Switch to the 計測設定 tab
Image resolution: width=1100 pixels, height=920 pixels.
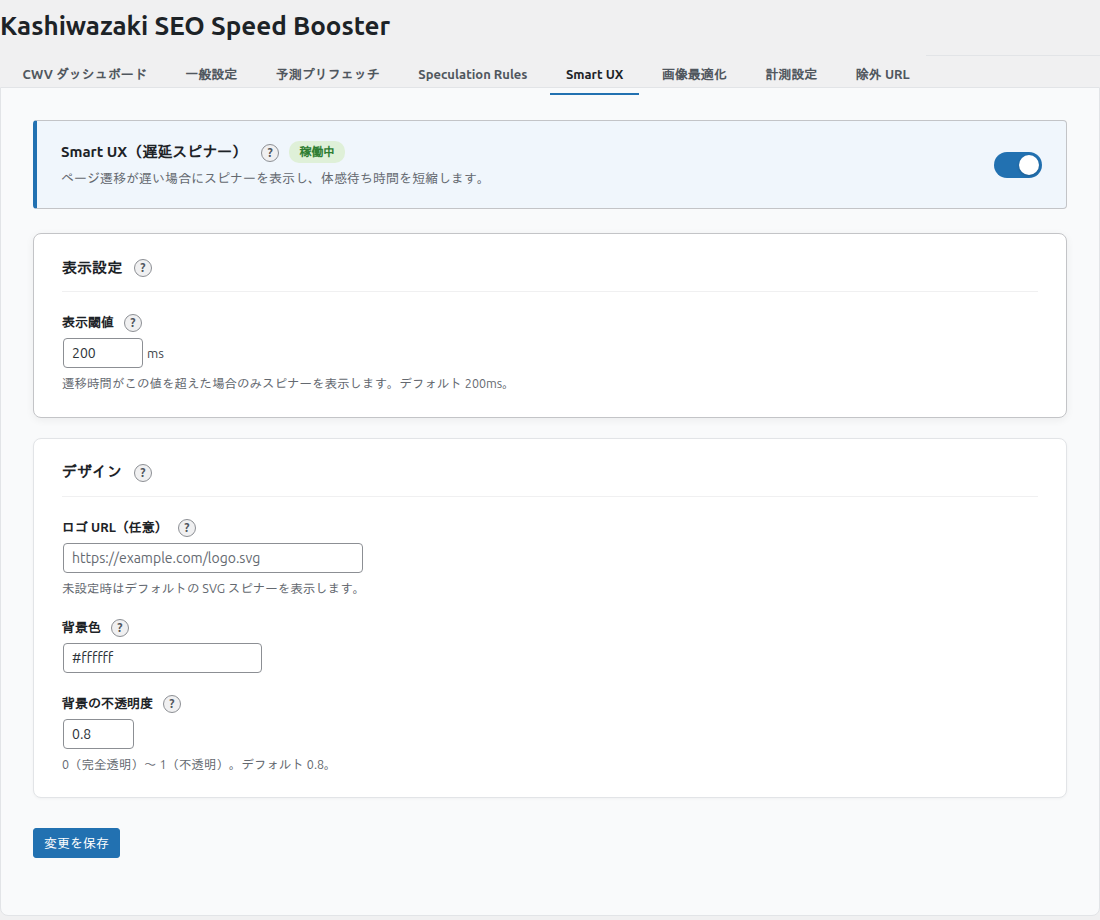790,73
